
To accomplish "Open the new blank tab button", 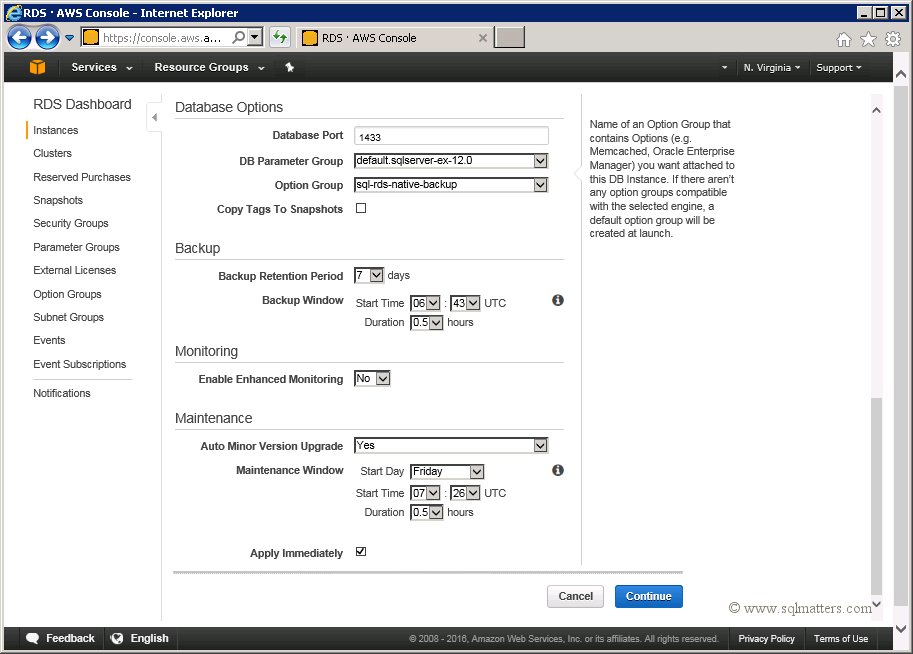I will (x=509, y=37).
